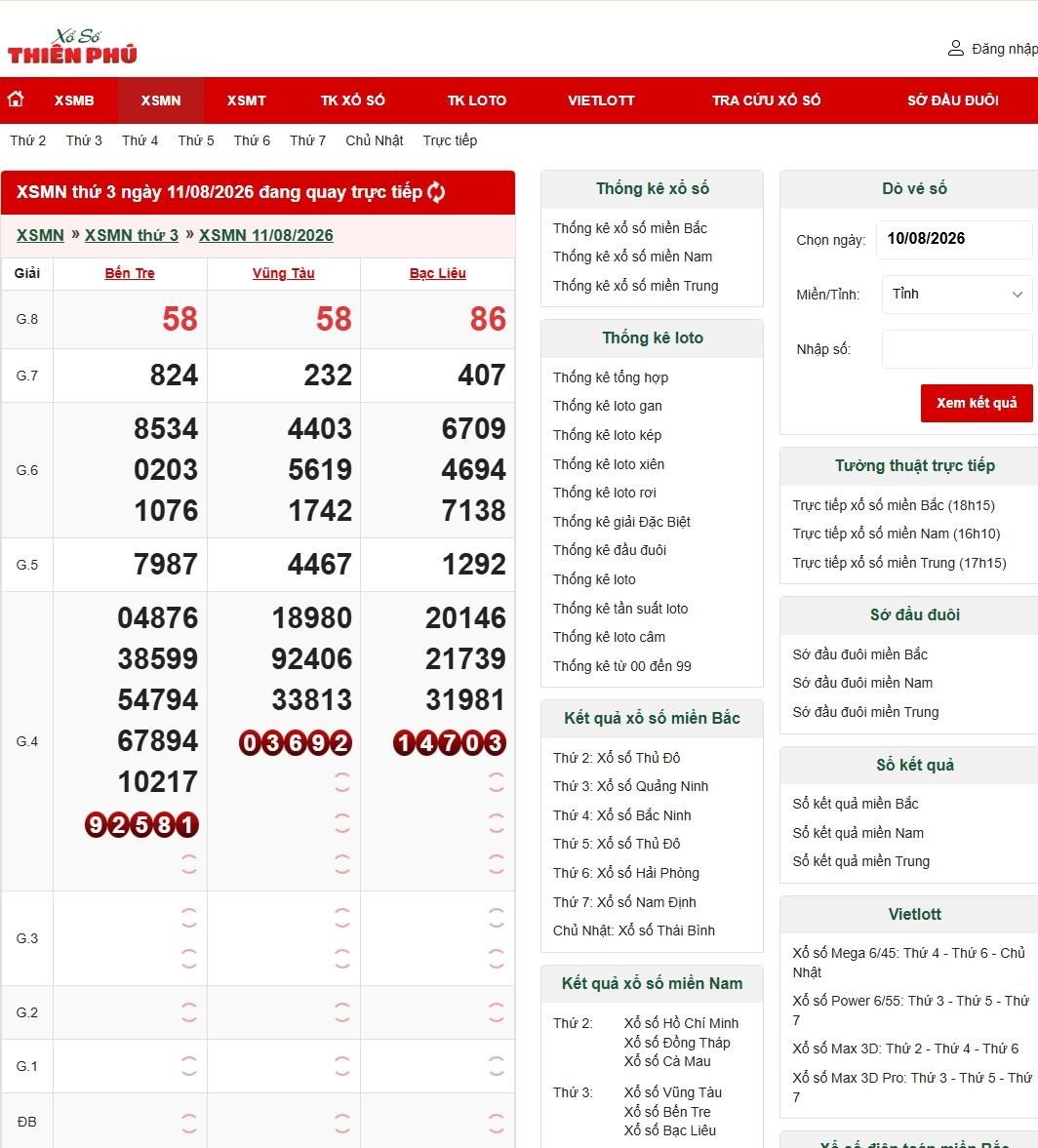Open Xổ số Đồng Tháp link
The image size is (1038, 1148).
pos(677,1043)
